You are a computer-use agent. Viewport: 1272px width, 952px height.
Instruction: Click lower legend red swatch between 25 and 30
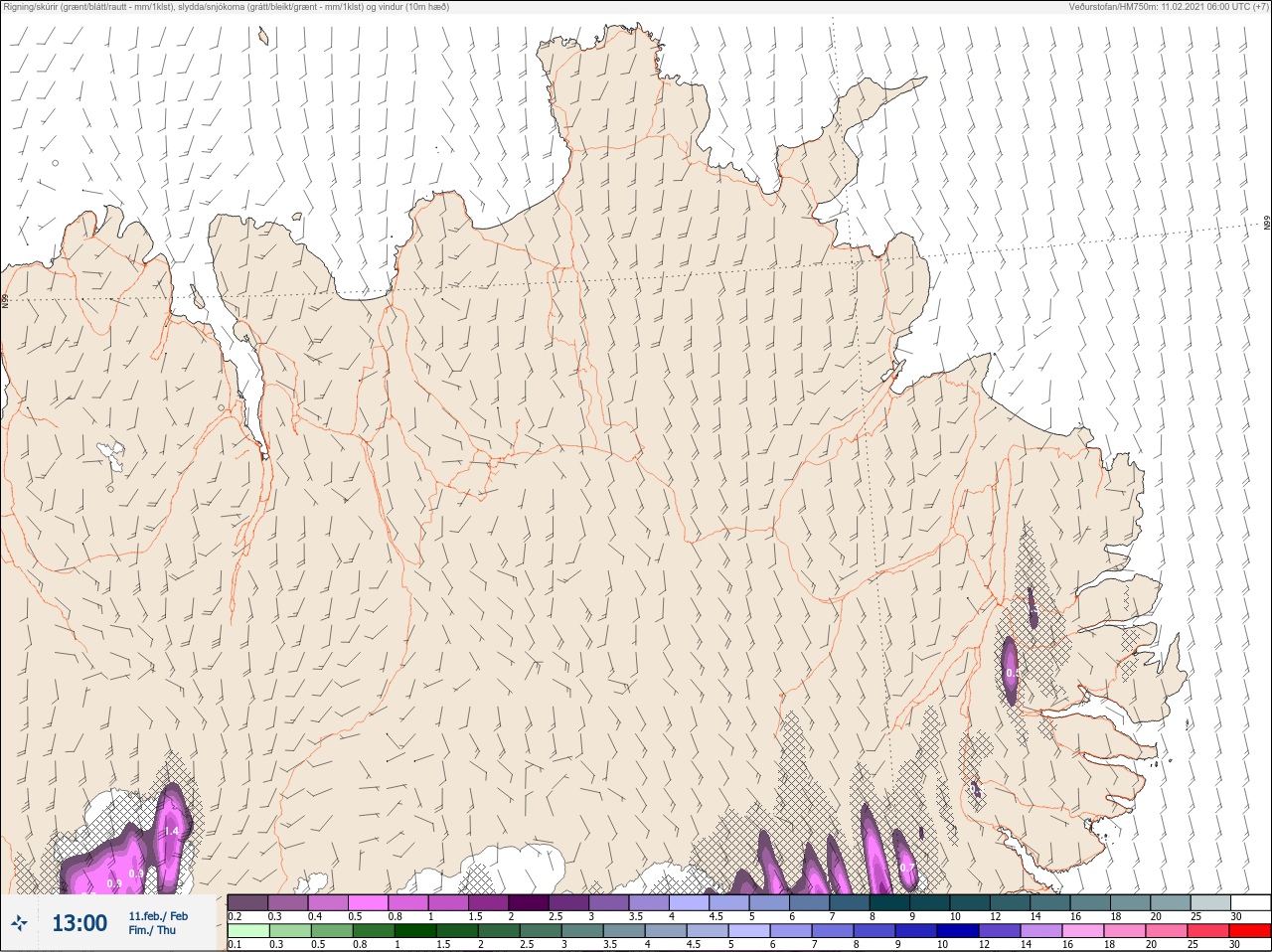pyautogui.click(x=1250, y=931)
